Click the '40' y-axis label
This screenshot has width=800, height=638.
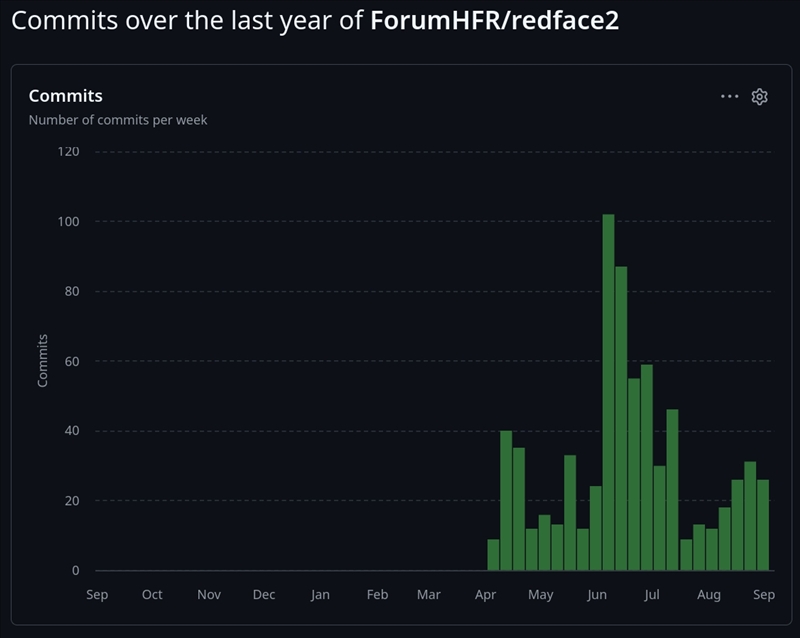pos(72,431)
